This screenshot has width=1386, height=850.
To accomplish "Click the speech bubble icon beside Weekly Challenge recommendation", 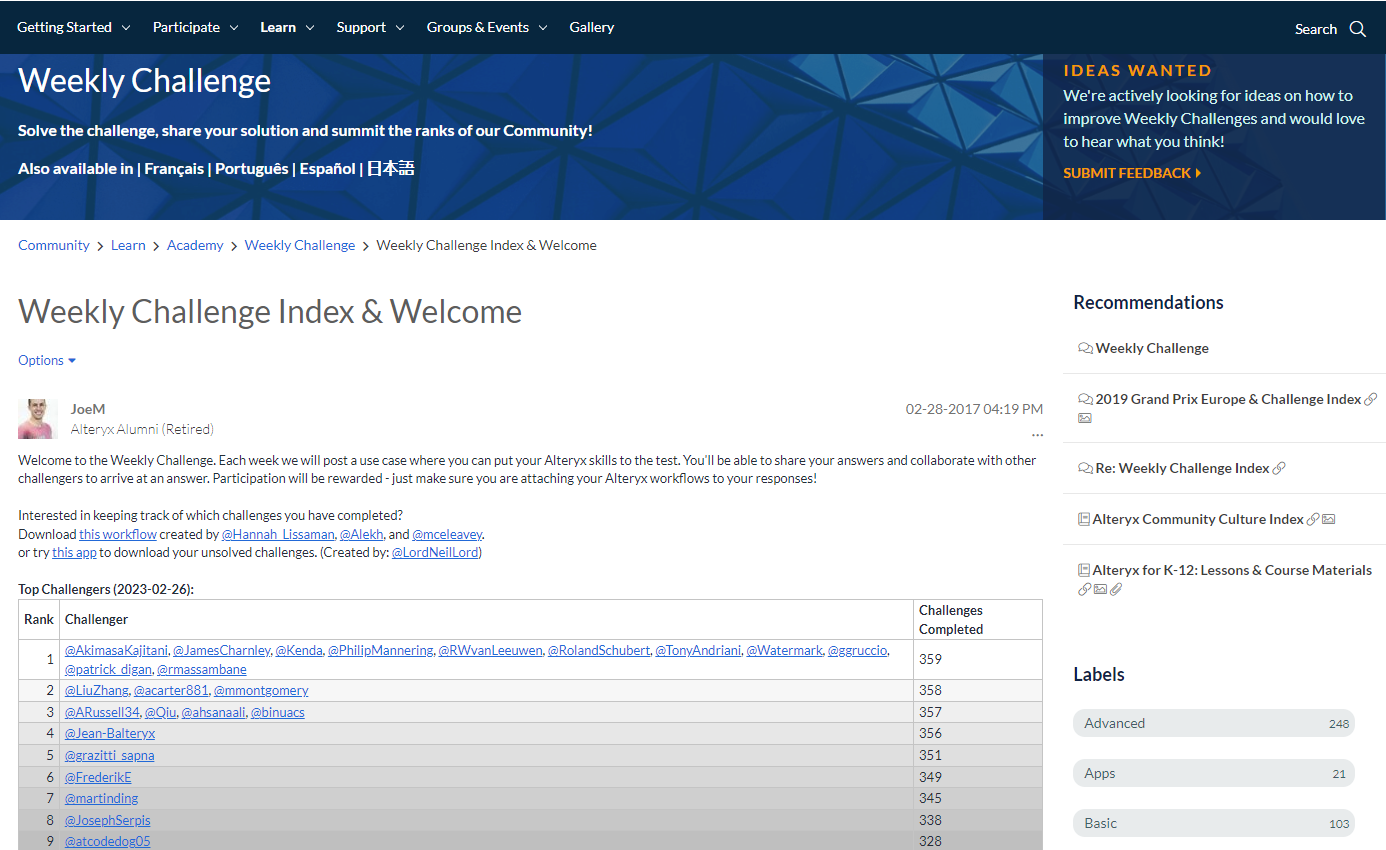I will click(1085, 348).
